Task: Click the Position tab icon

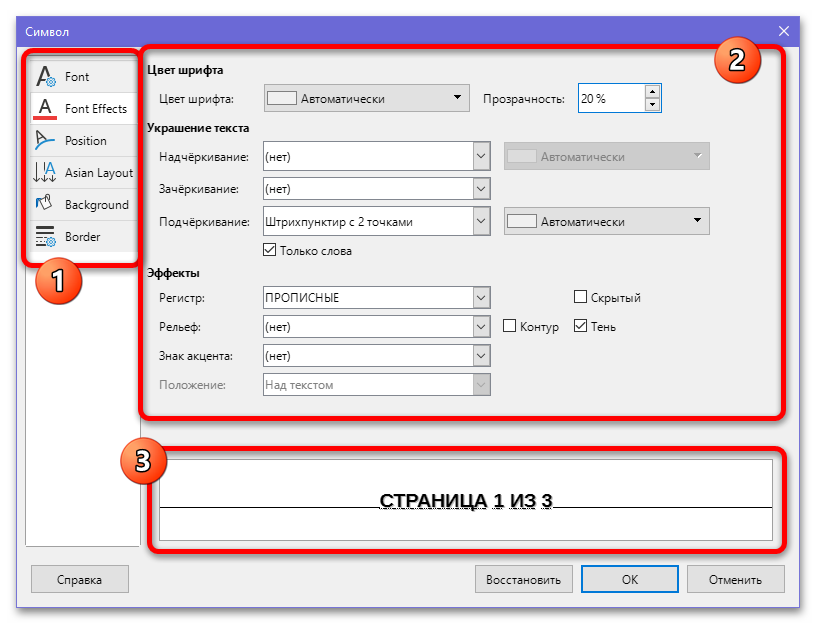Action: [45, 141]
